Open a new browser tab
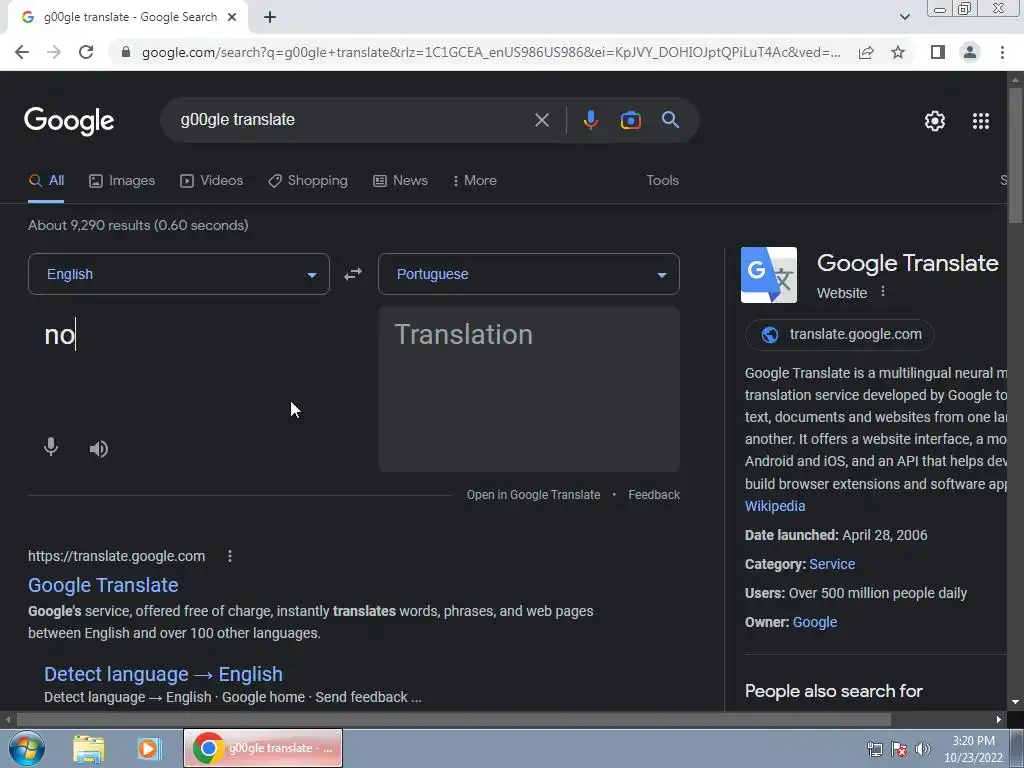The height and width of the screenshot is (768, 1024). point(270,18)
